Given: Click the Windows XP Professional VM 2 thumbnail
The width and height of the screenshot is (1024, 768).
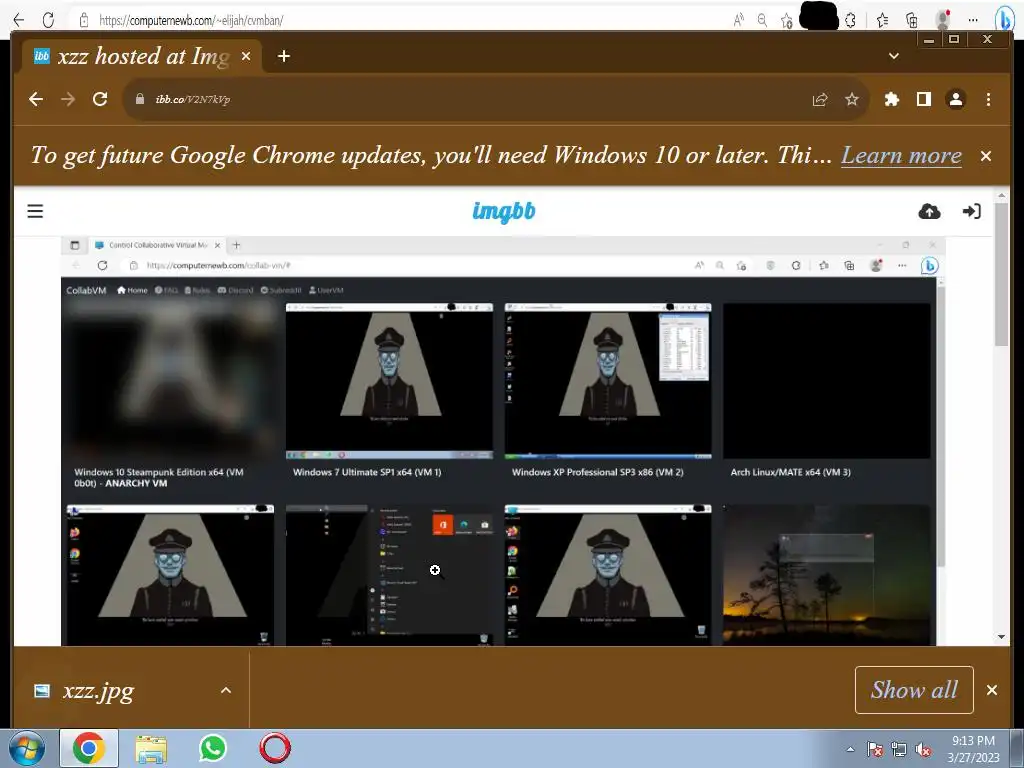Looking at the screenshot, I should 608,381.
